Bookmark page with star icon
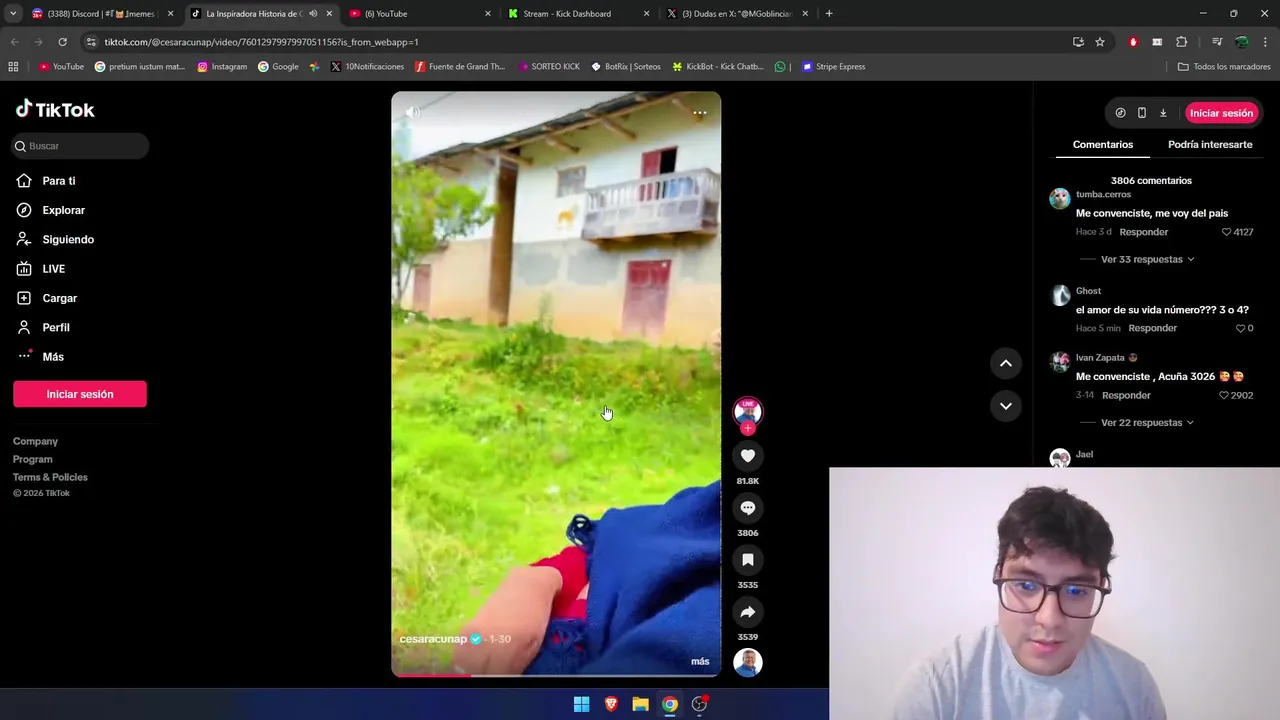The height and width of the screenshot is (720, 1280). coord(1100,42)
